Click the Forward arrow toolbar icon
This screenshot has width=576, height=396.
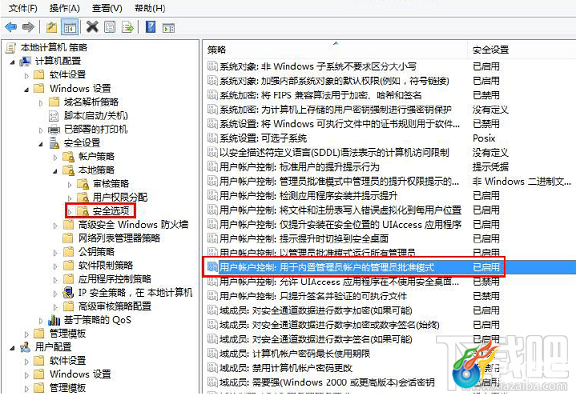pos(29,27)
